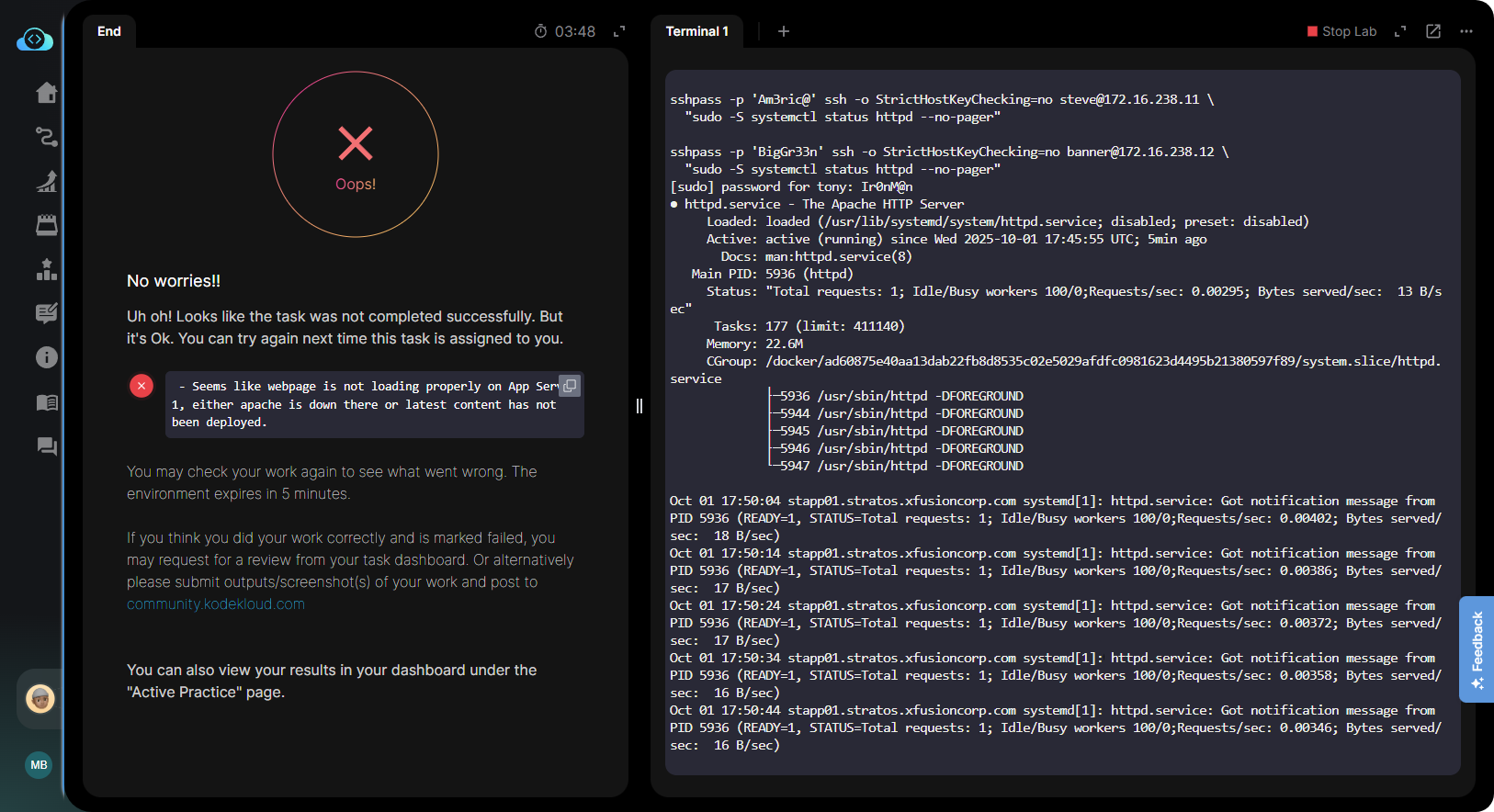1494x812 pixels.
Task: Click the Stop Lab button
Action: coord(1341,31)
